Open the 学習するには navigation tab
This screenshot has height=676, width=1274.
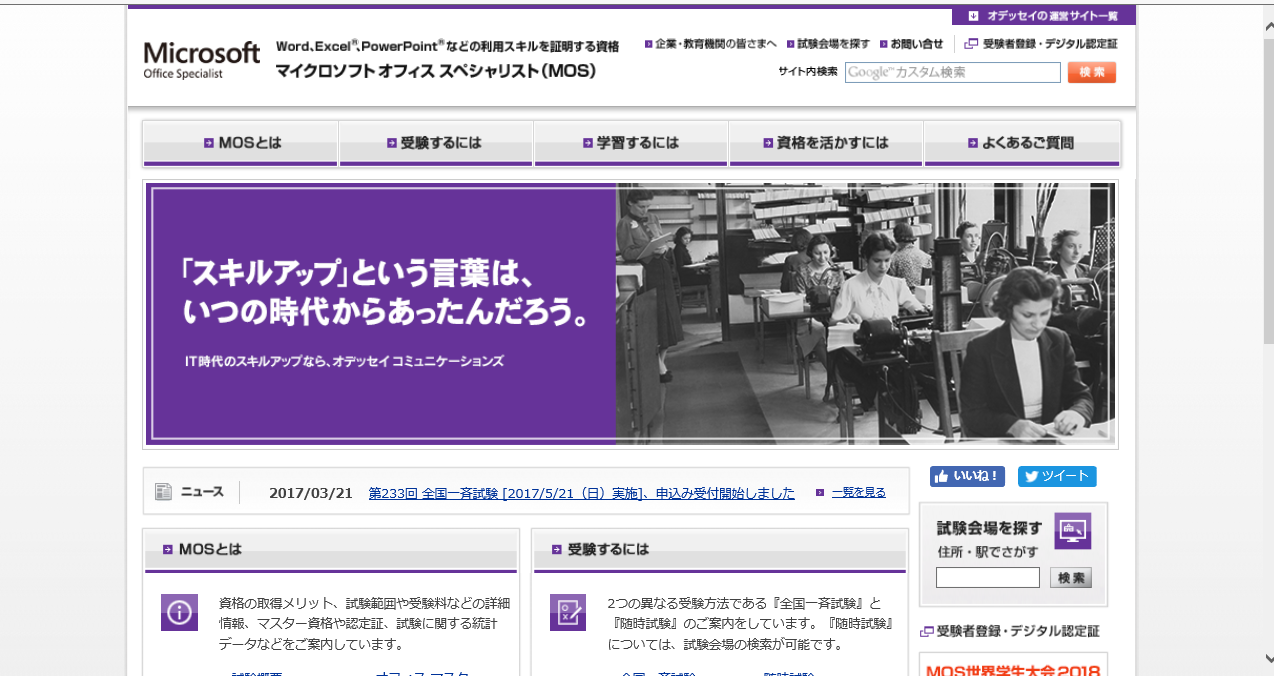(631, 143)
